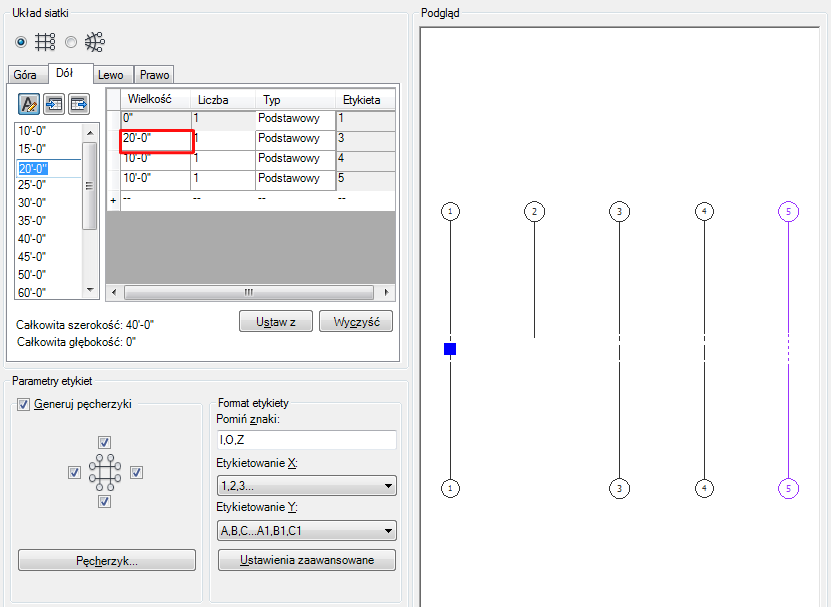Screen dimensions: 831x607
Task: Click the Etykieta column header
Action: coord(365,100)
